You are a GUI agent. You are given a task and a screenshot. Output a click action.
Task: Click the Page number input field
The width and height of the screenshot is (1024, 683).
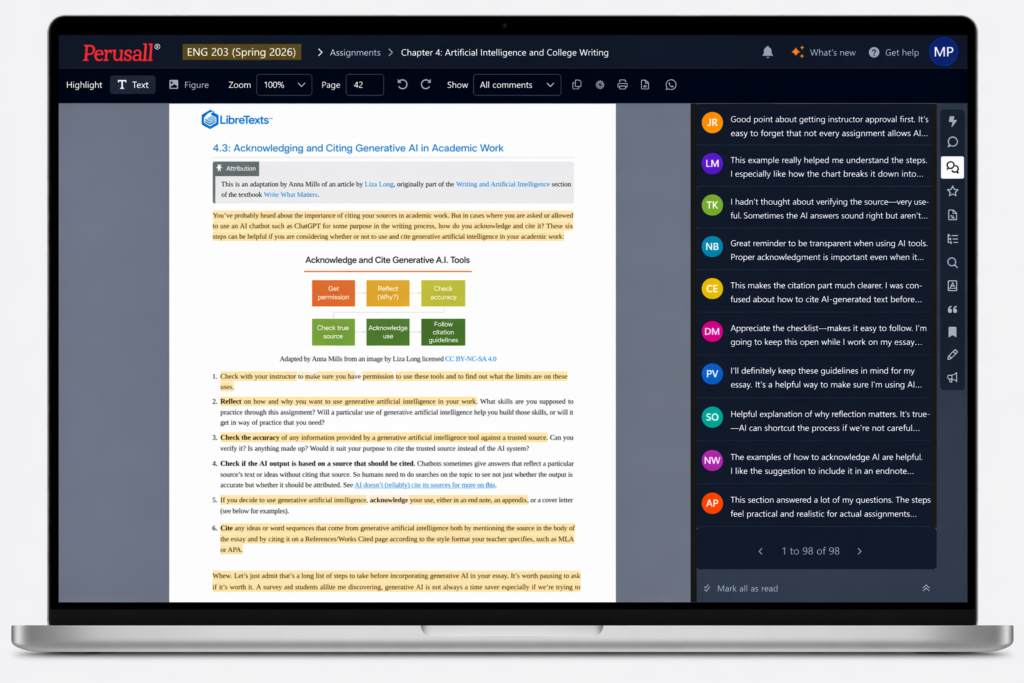coord(365,85)
